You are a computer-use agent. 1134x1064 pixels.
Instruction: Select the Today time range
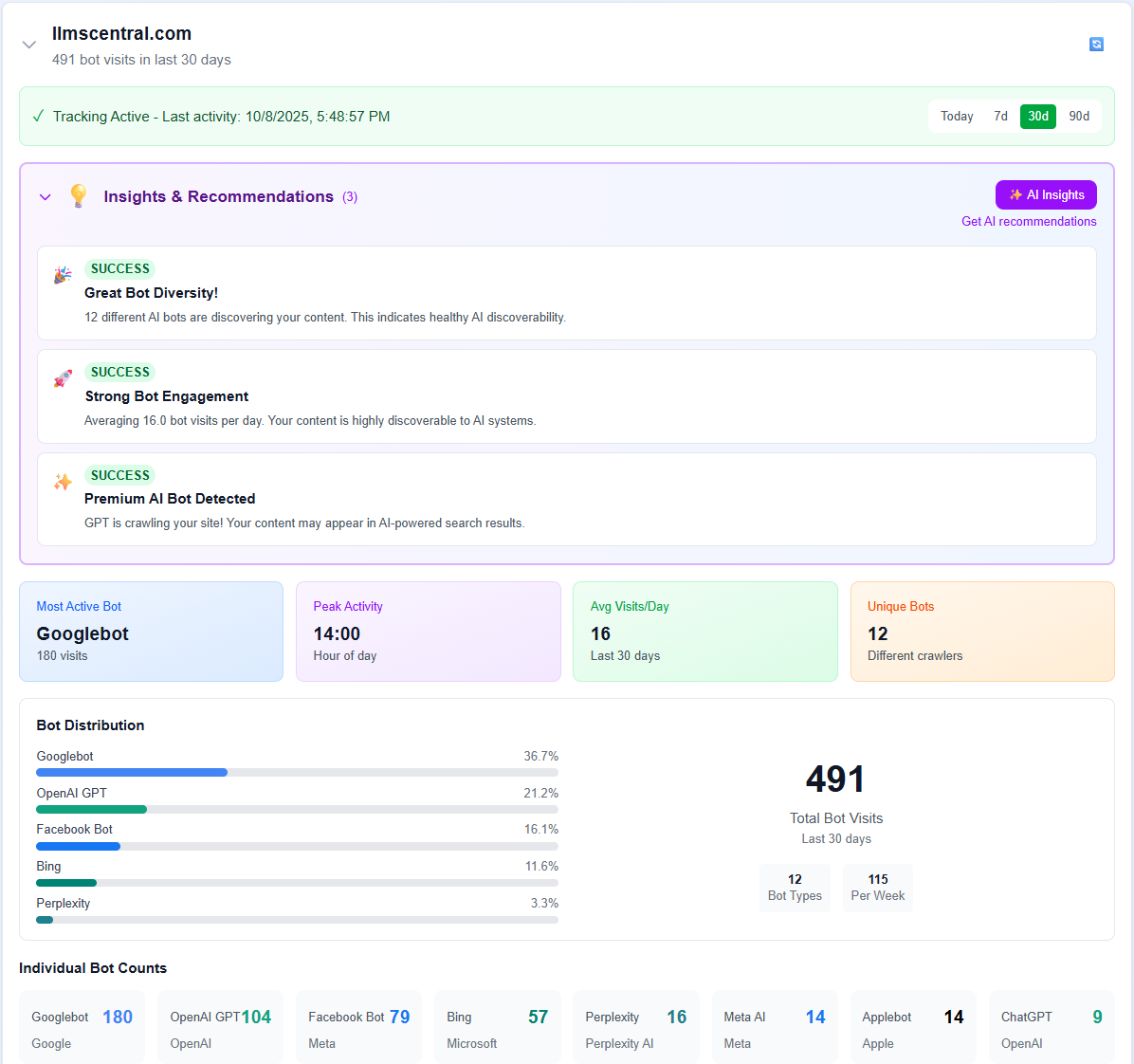(x=957, y=117)
